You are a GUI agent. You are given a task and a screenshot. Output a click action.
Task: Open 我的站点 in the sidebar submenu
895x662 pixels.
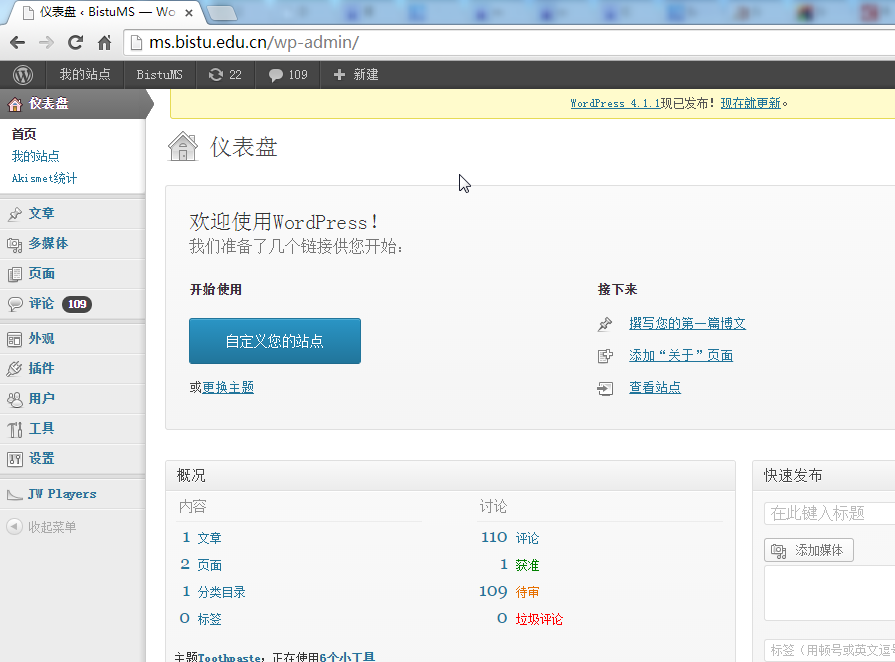pyautogui.click(x=35, y=156)
